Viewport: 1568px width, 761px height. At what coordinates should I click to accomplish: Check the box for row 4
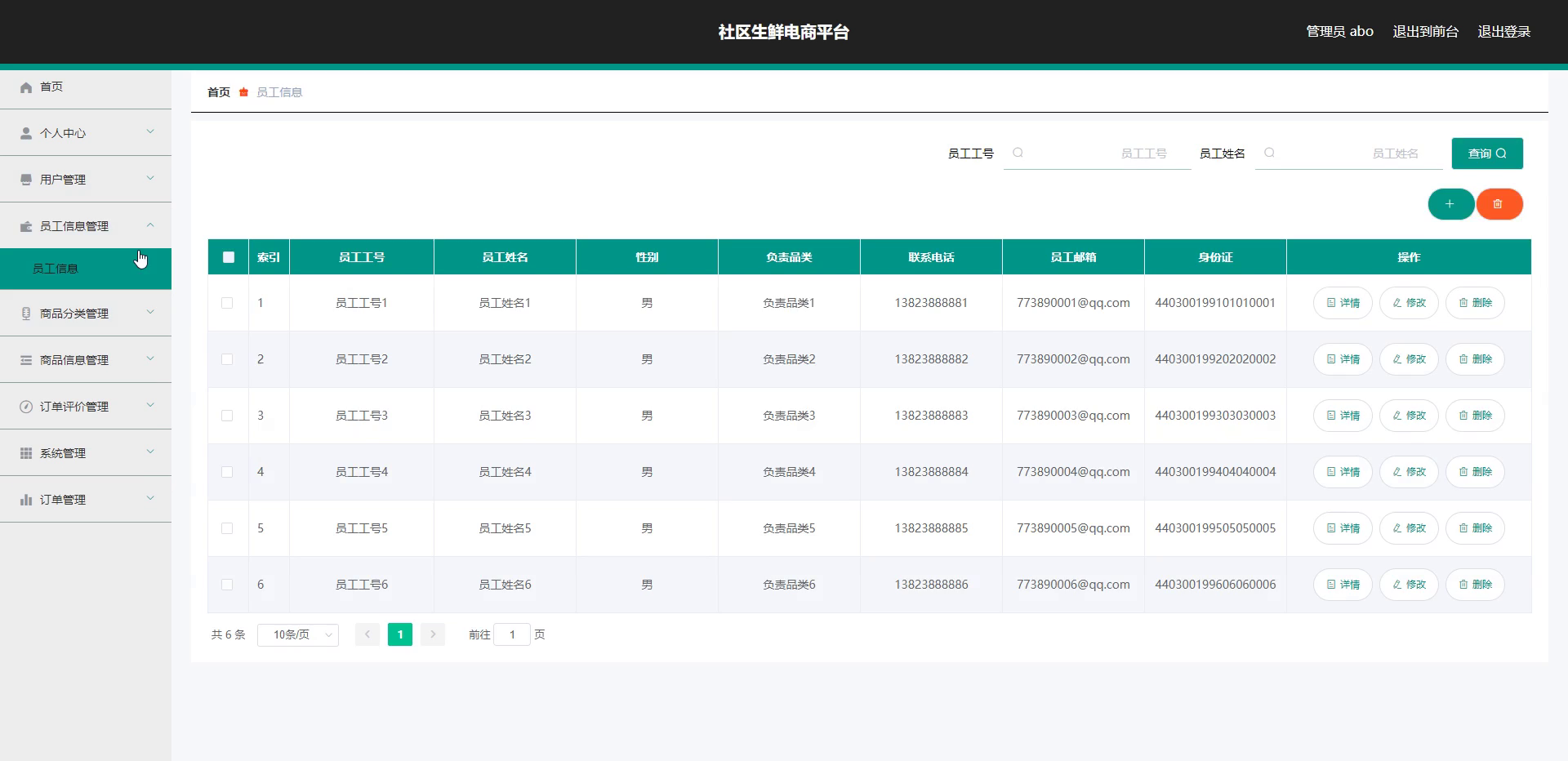tap(227, 472)
